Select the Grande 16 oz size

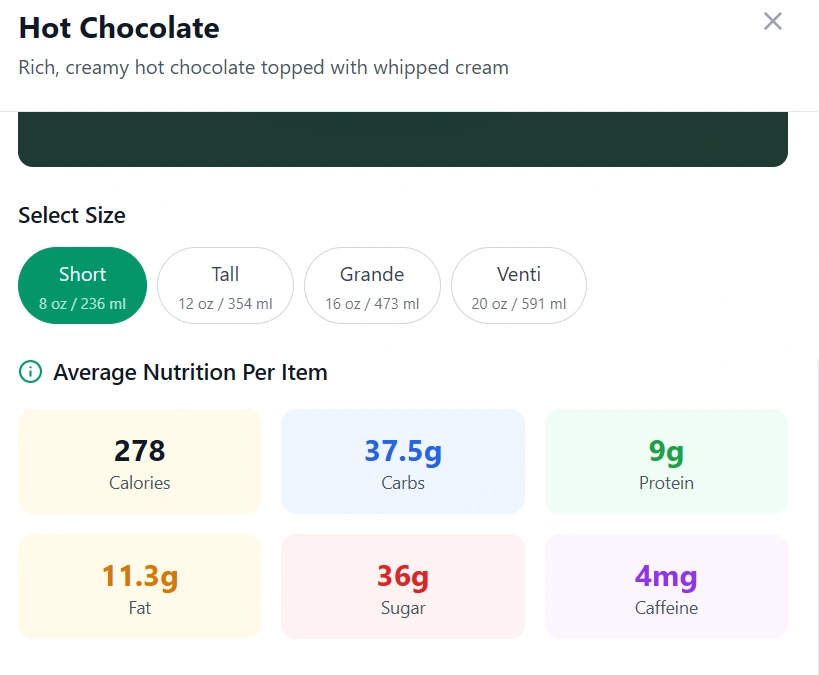[372, 285]
